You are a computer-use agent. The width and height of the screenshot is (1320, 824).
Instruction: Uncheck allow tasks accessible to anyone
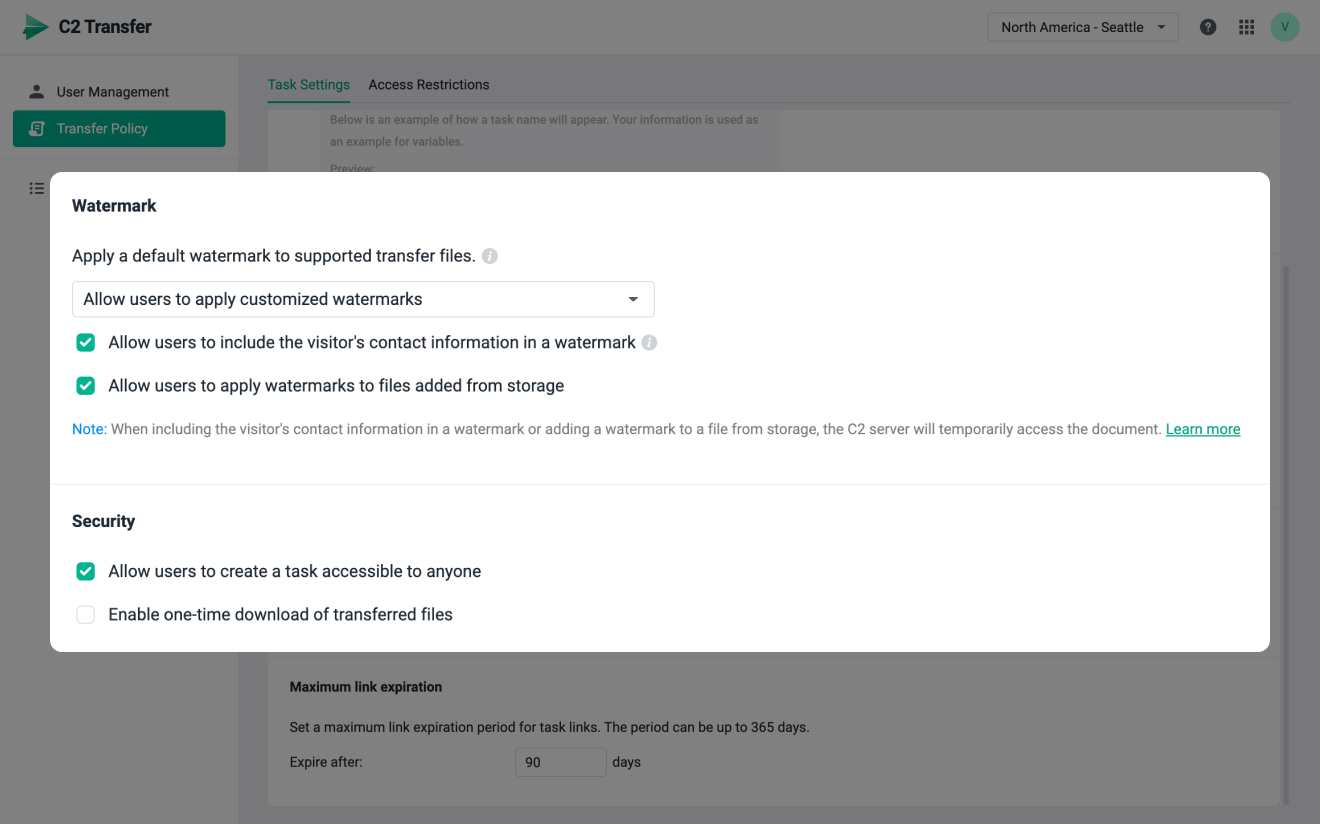tap(85, 571)
